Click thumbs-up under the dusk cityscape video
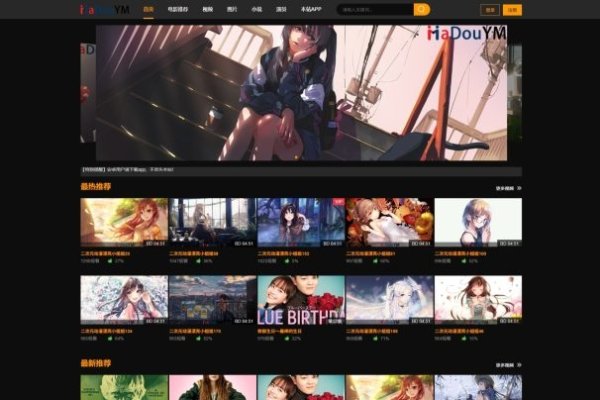 199,338
